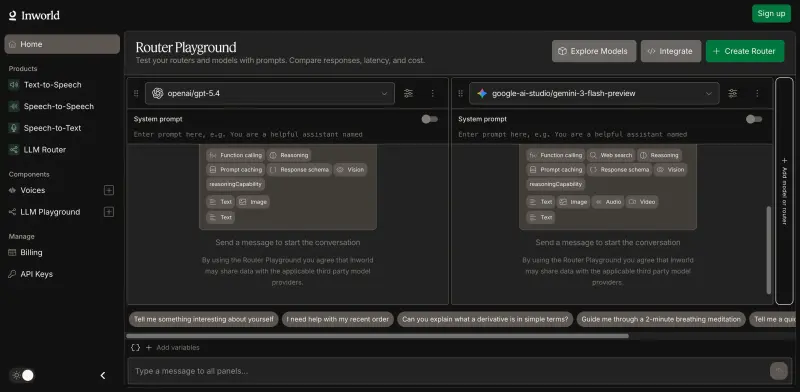The height and width of the screenshot is (392, 800).
Task: Click the plus icon next to LLM Playground
Action: click(x=109, y=212)
